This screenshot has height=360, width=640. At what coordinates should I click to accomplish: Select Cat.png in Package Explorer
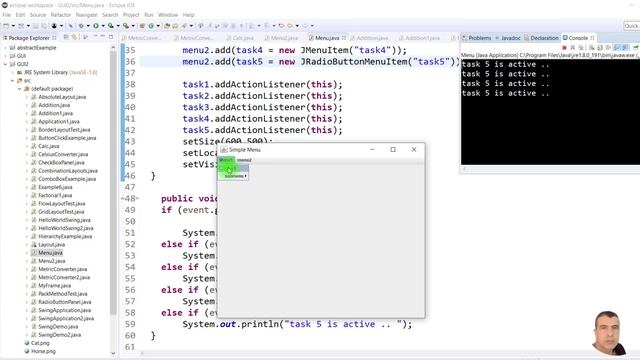[x=40, y=343]
